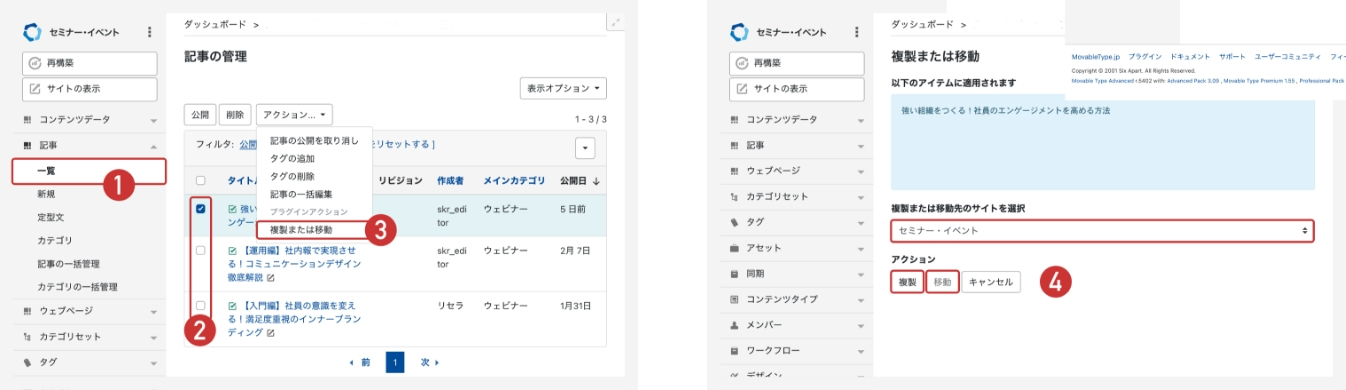Go to next page with 次
Screen dimensions: 1346x390
click(429, 362)
